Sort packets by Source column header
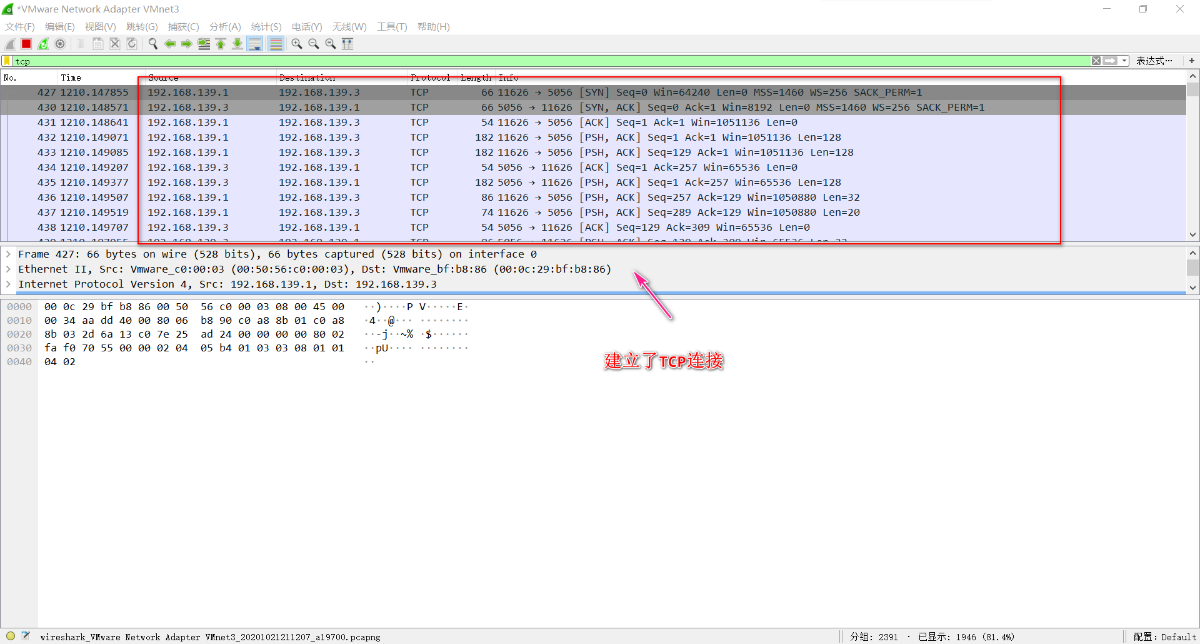 pyautogui.click(x=210, y=77)
